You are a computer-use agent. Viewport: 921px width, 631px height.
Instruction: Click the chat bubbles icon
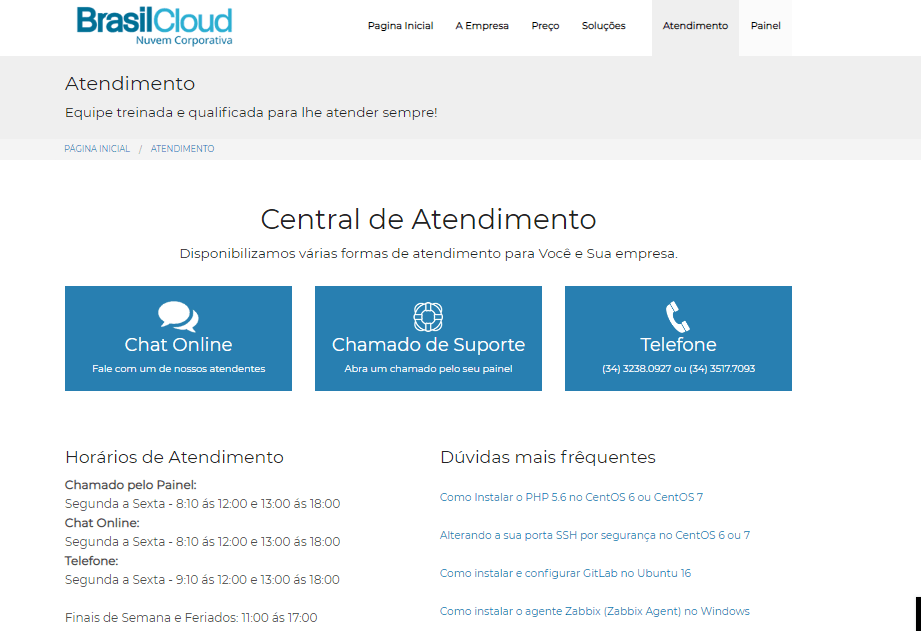pos(178,316)
